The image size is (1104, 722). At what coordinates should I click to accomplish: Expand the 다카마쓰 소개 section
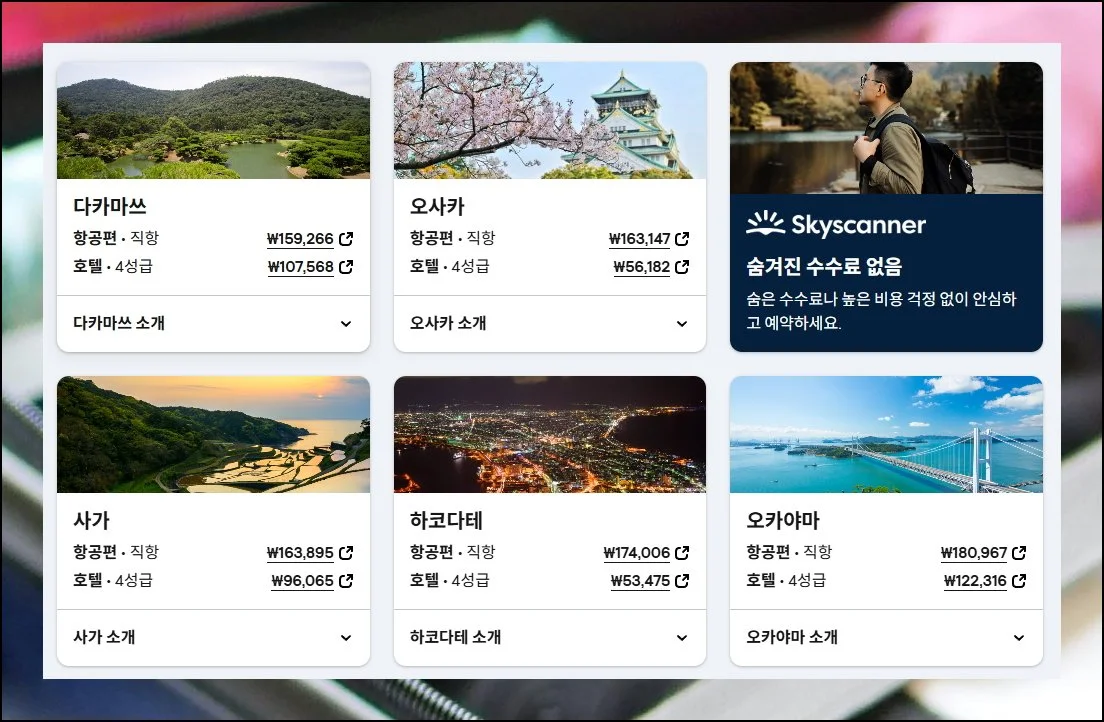(346, 324)
